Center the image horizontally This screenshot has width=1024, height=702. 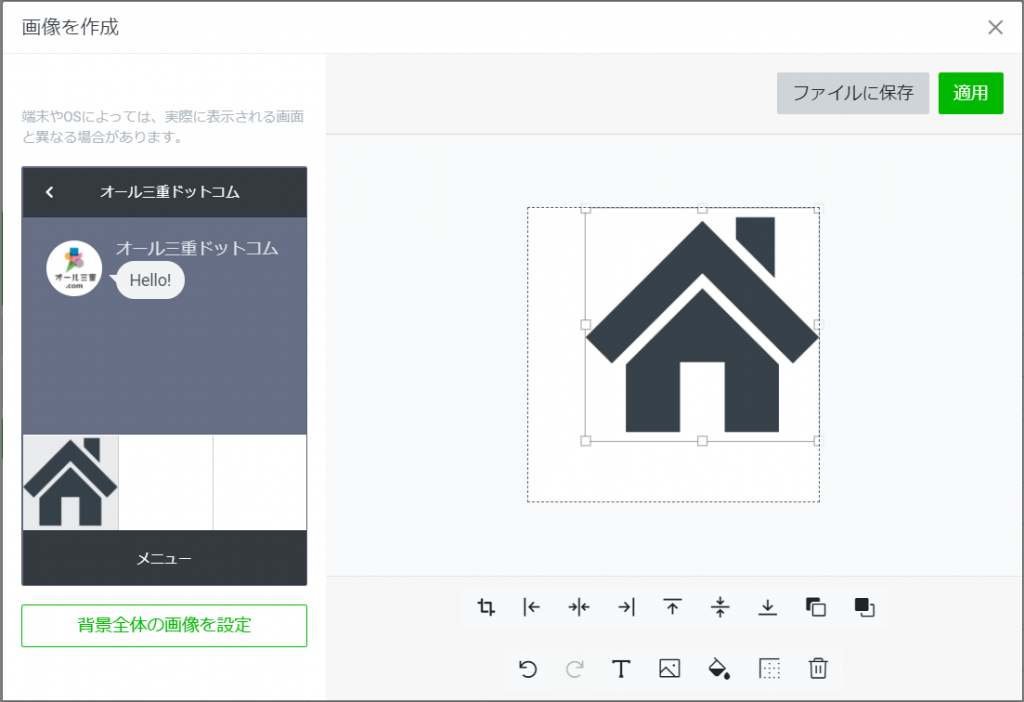tap(579, 607)
